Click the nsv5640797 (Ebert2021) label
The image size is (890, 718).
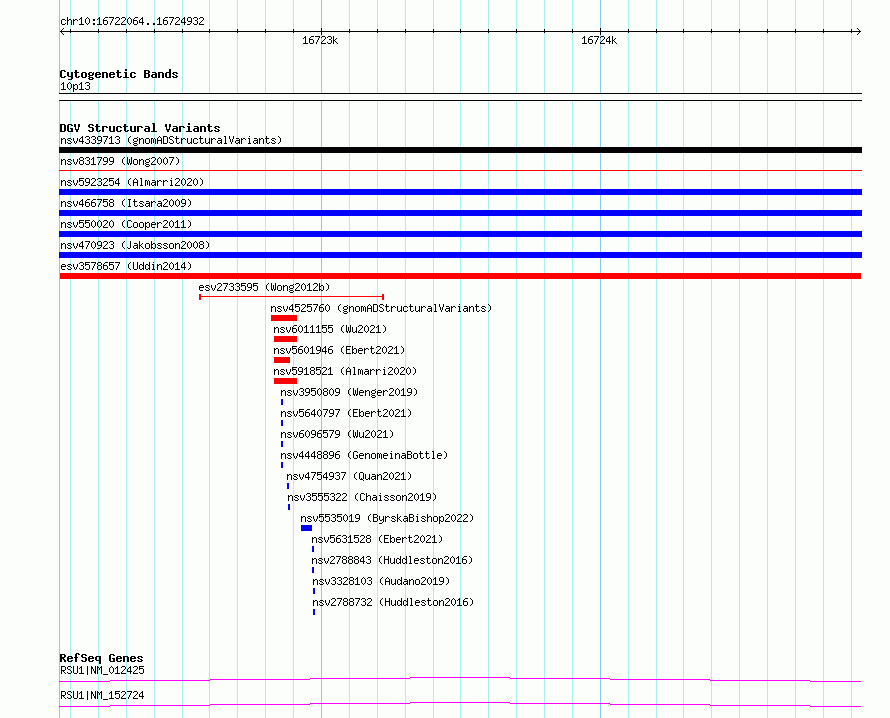point(346,413)
